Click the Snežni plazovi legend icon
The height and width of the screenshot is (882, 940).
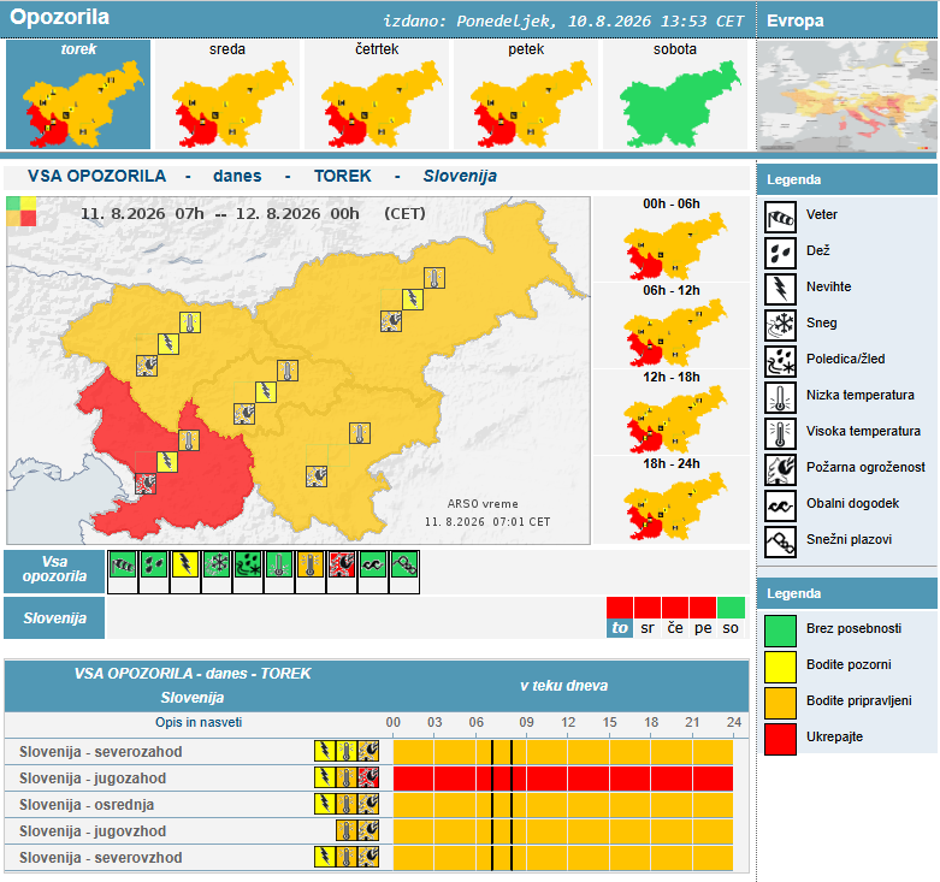coord(780,542)
